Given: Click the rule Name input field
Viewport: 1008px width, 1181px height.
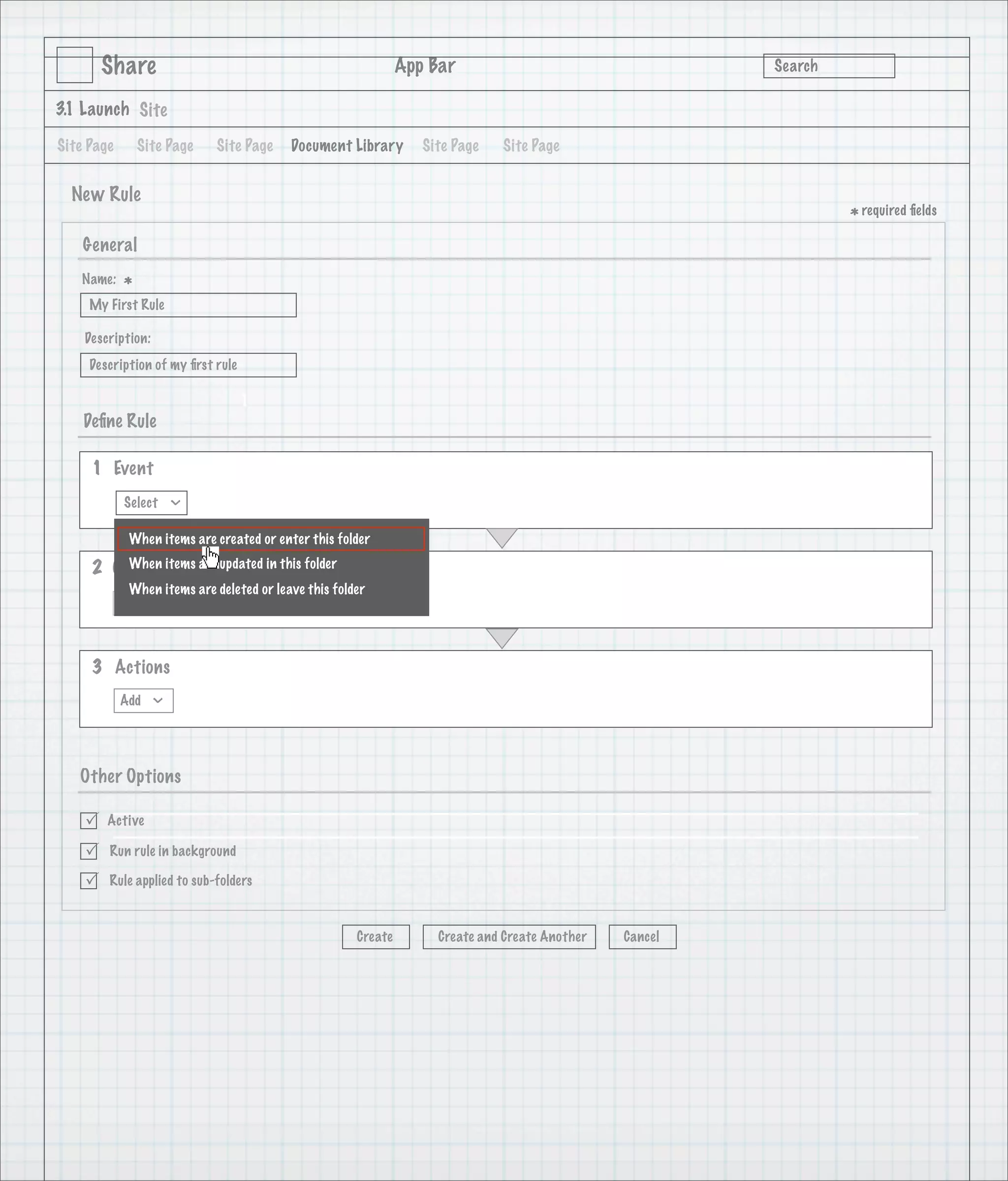Looking at the screenshot, I should (x=188, y=305).
